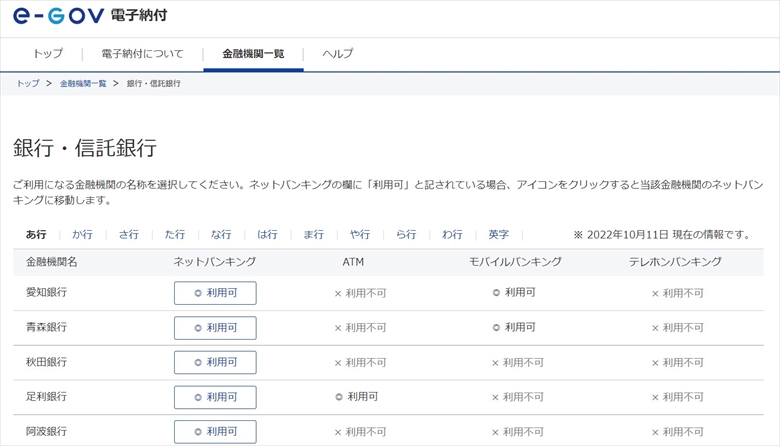The height and width of the screenshot is (446, 780).
Task: Open 足利銀行 net banking 利用可 button
Action: [x=215, y=397]
